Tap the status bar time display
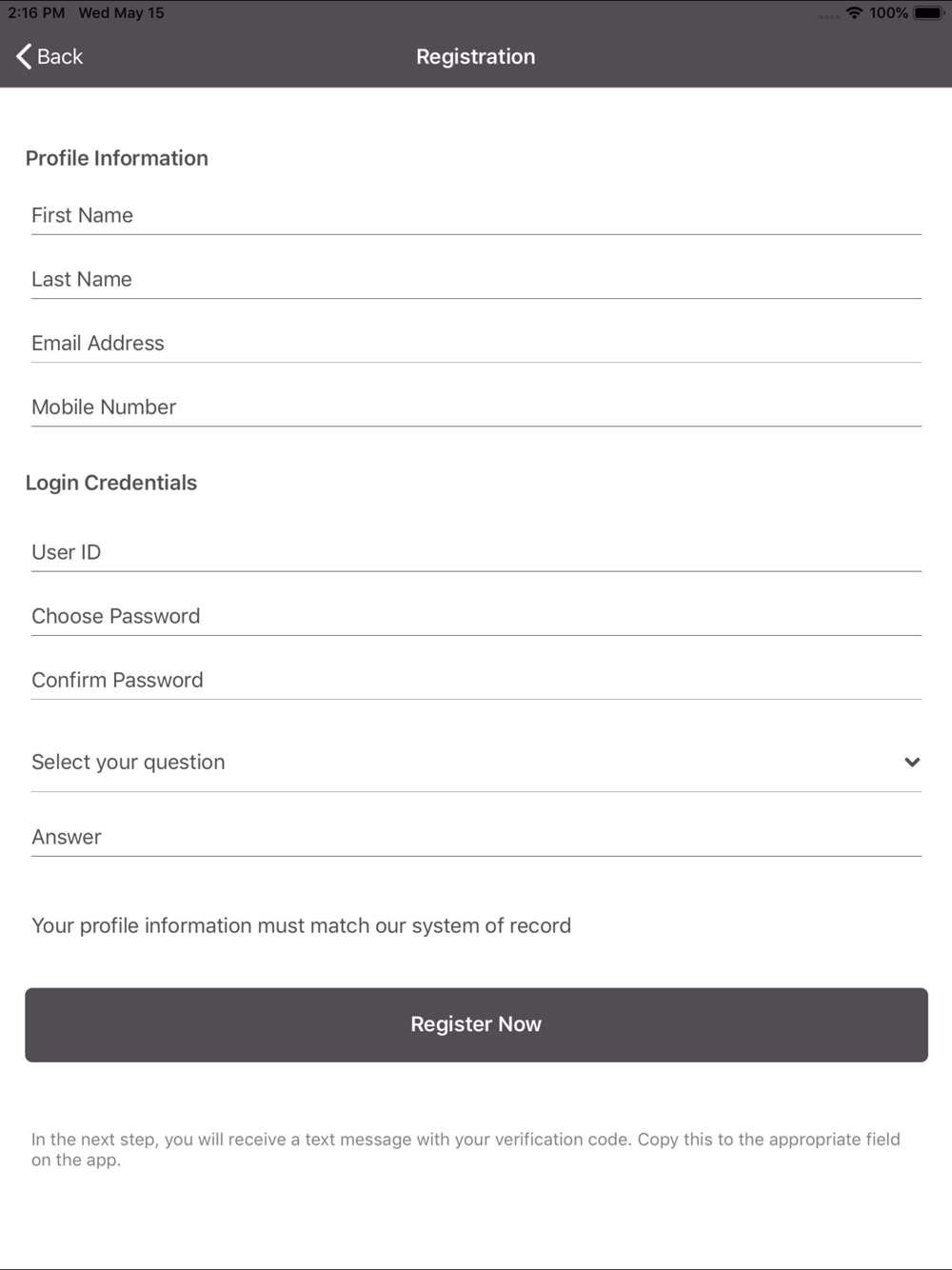The image size is (952, 1270). (36, 12)
